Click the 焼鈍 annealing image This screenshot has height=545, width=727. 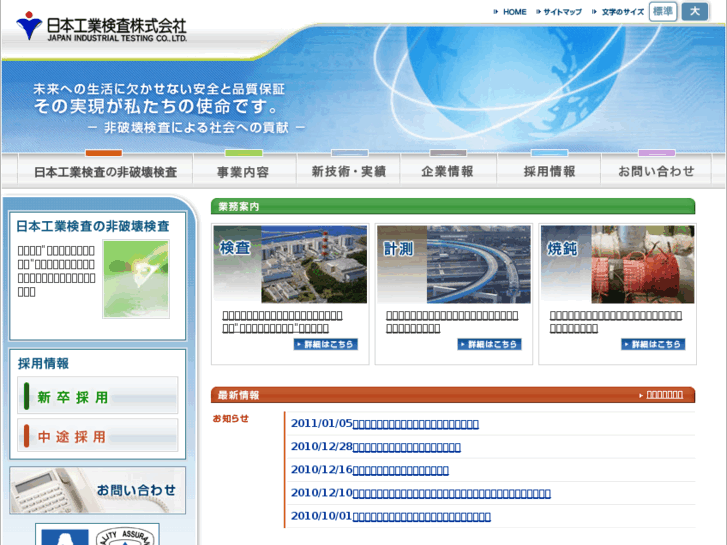coord(618,264)
